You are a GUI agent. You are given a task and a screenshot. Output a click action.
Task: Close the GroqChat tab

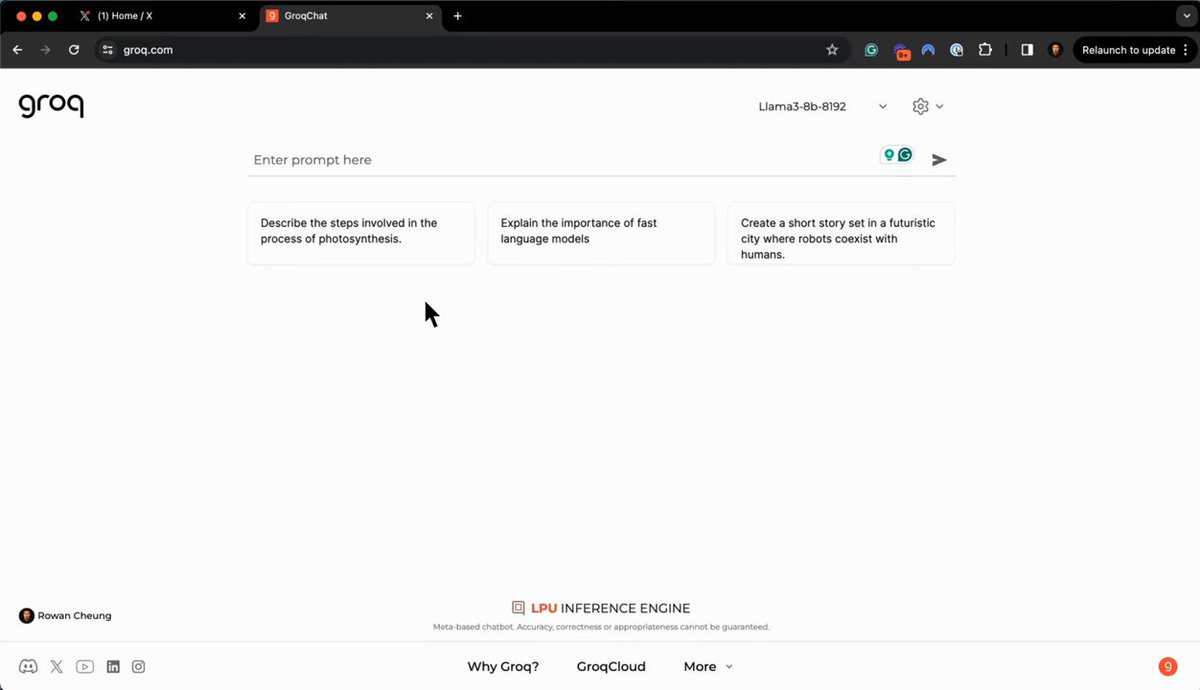(428, 16)
